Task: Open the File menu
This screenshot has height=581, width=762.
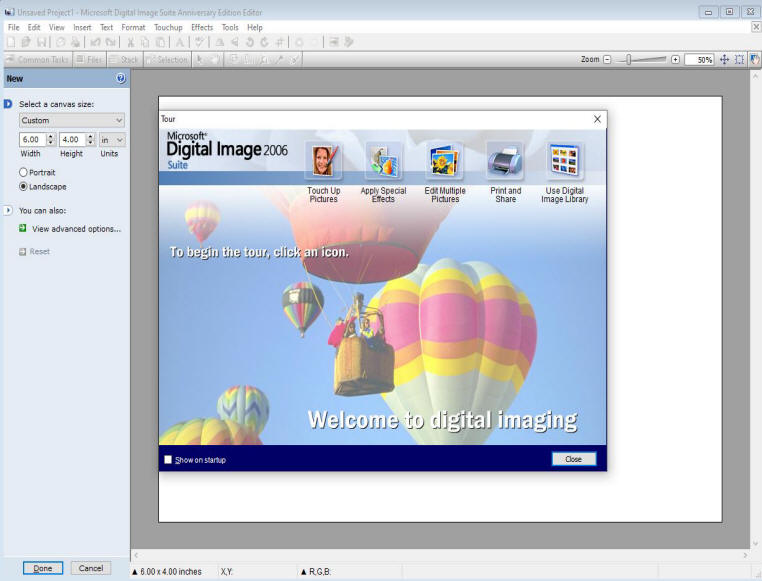Action: (14, 27)
